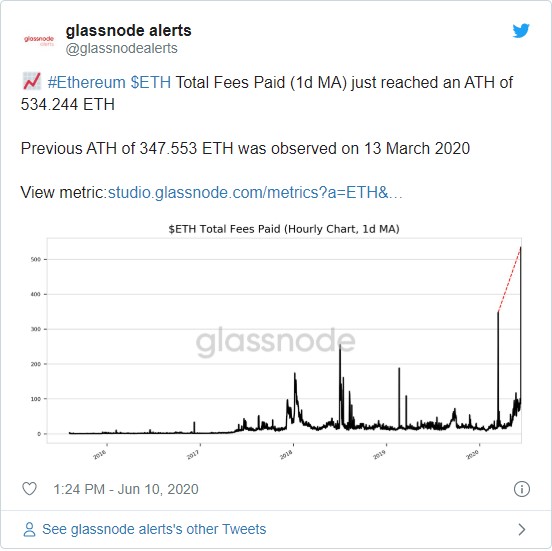The image size is (552, 551).
Task: Follow the studio.glassnode.com metrics link
Action: click(255, 193)
